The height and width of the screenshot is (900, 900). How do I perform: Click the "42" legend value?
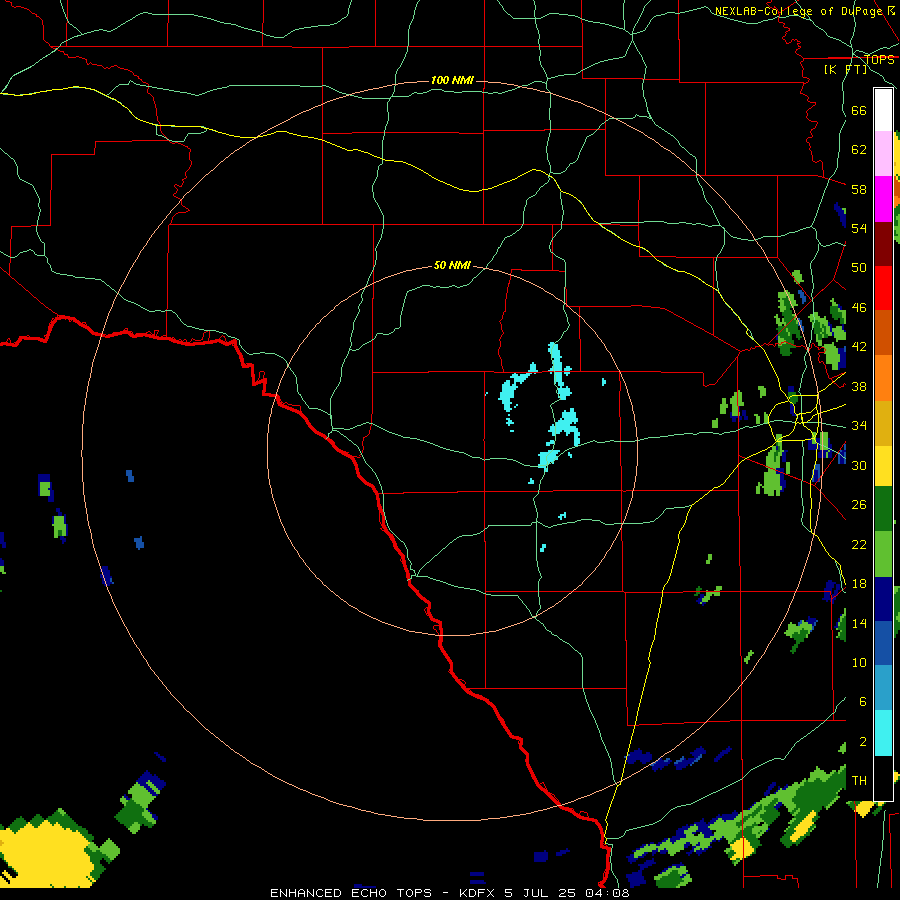(859, 347)
